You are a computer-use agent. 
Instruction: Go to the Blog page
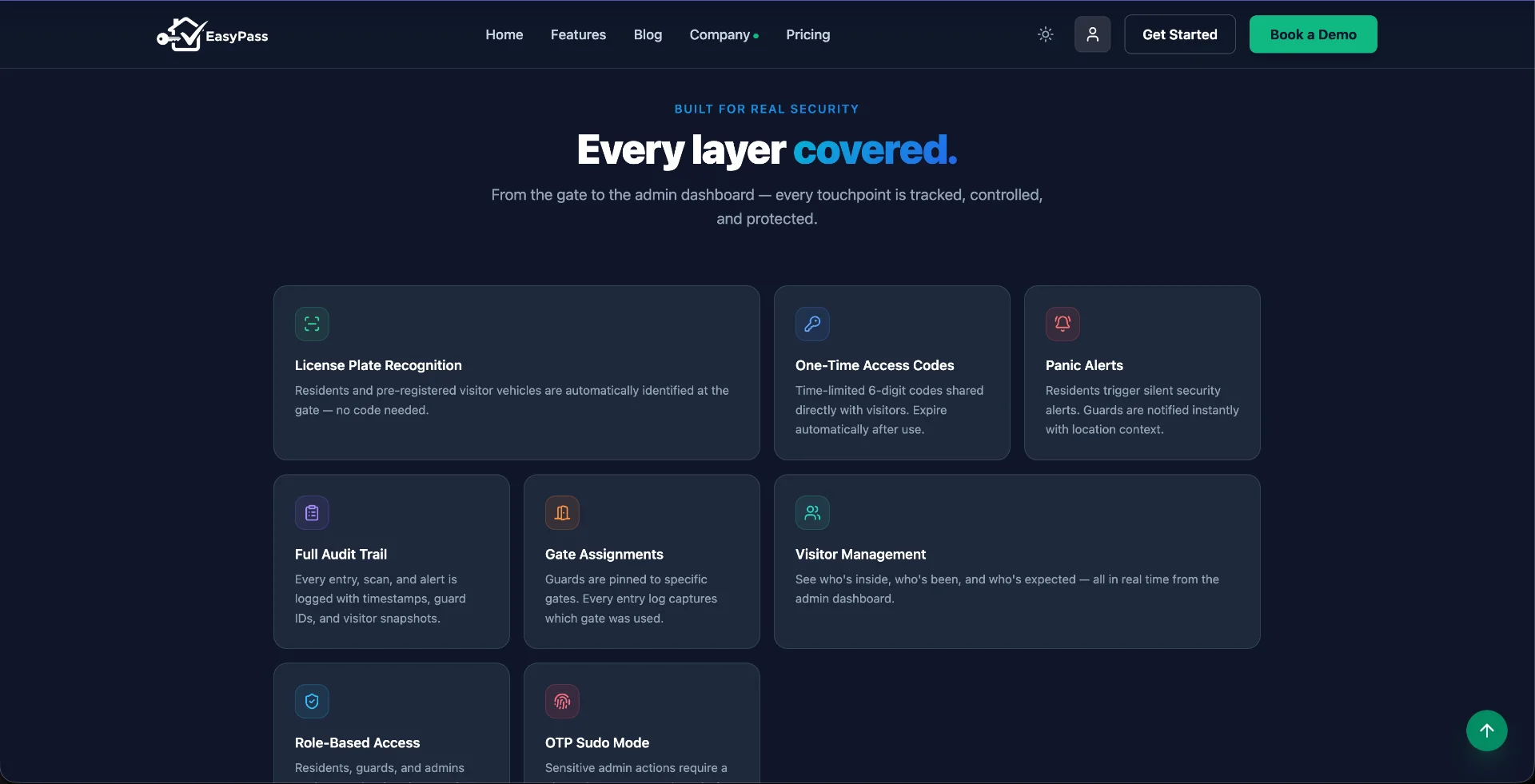point(648,34)
